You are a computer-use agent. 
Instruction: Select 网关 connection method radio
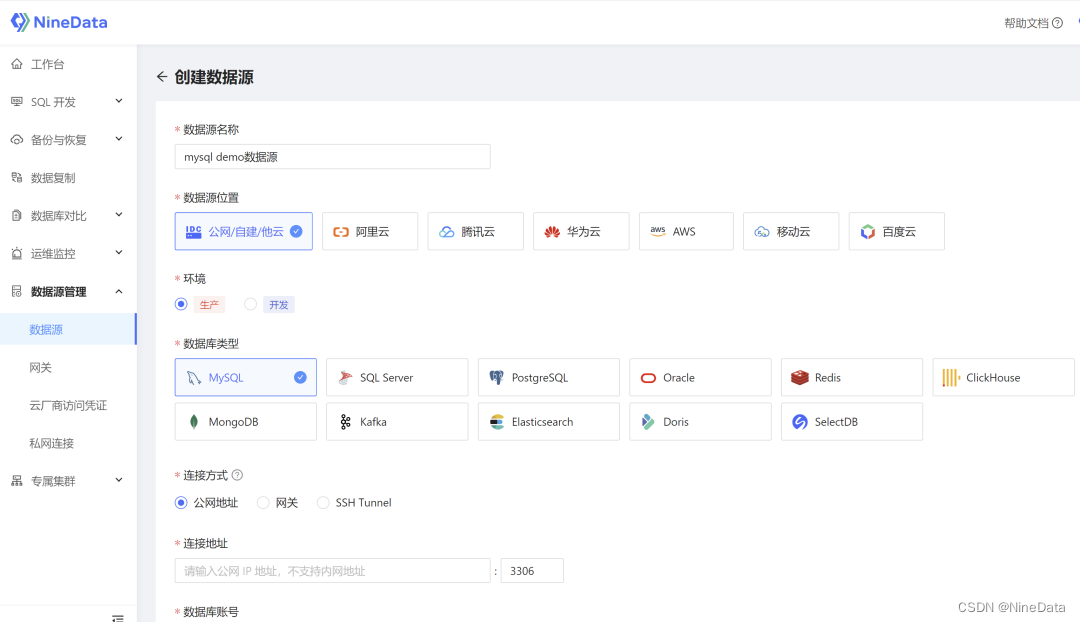pos(263,503)
